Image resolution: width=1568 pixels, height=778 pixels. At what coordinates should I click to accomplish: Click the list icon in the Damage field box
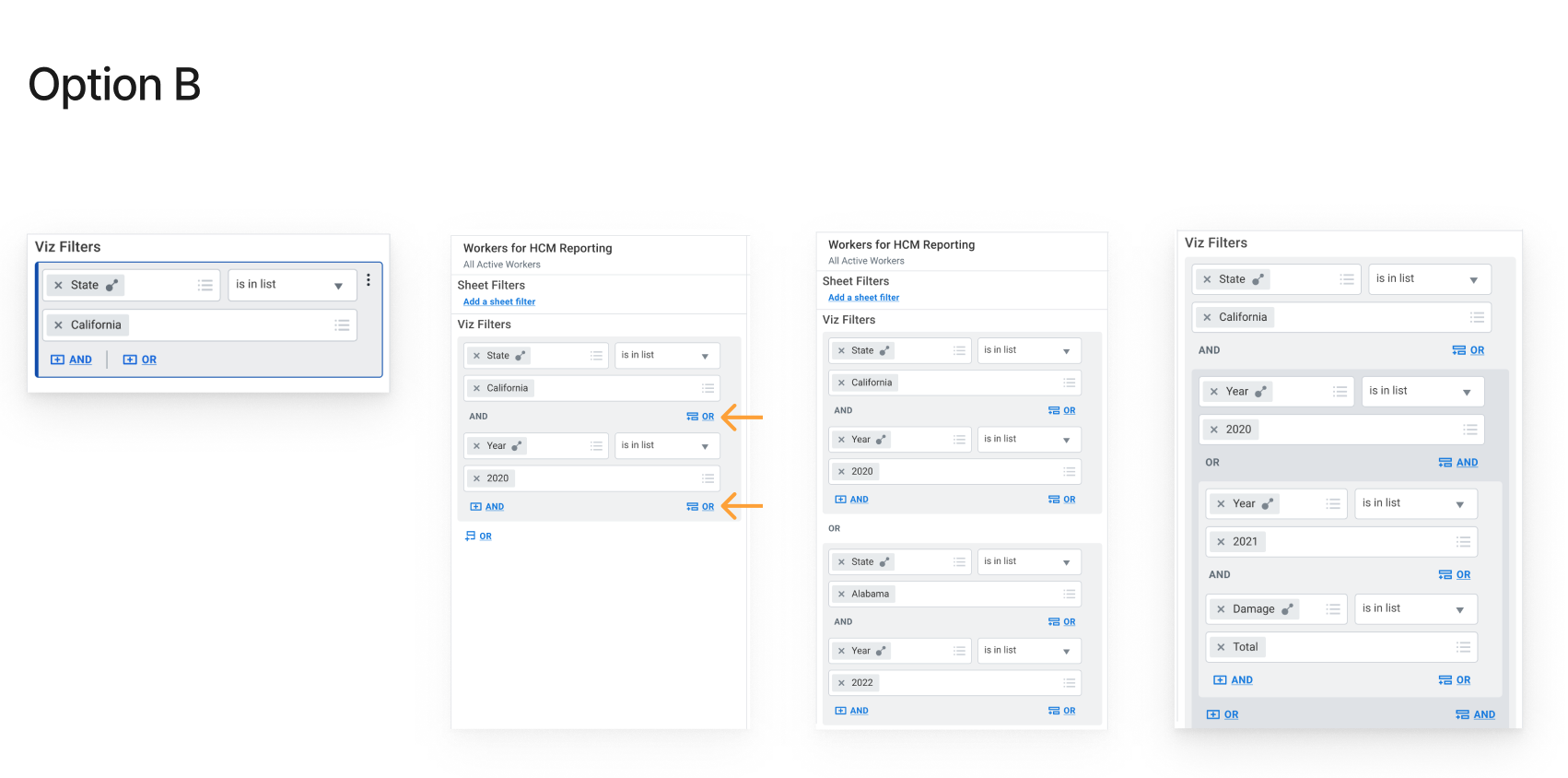click(1333, 609)
